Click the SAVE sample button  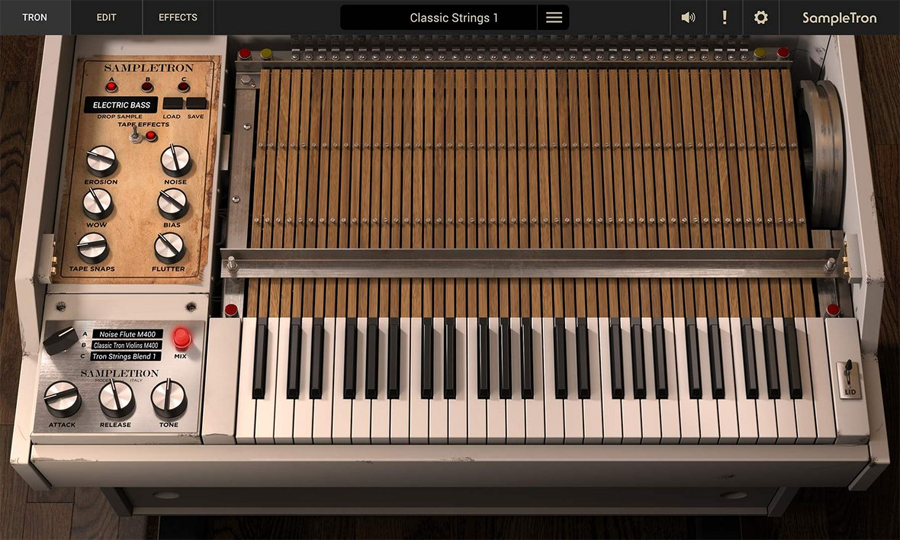[196, 104]
